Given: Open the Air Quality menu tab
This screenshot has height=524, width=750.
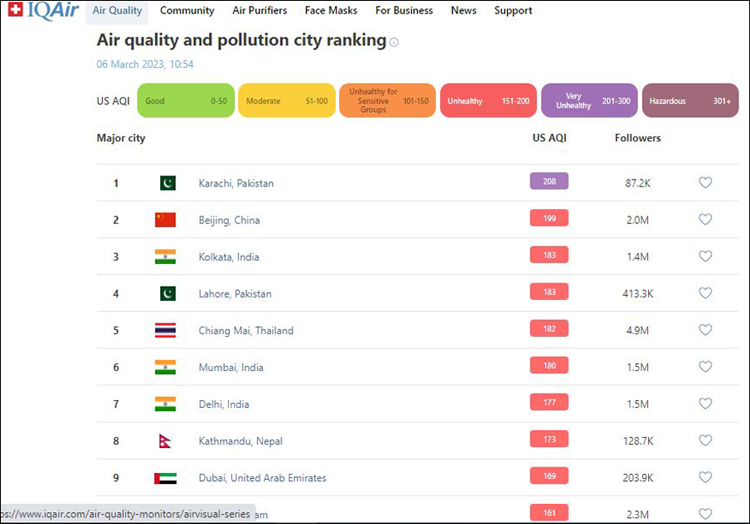Looking at the screenshot, I should pyautogui.click(x=117, y=11).
